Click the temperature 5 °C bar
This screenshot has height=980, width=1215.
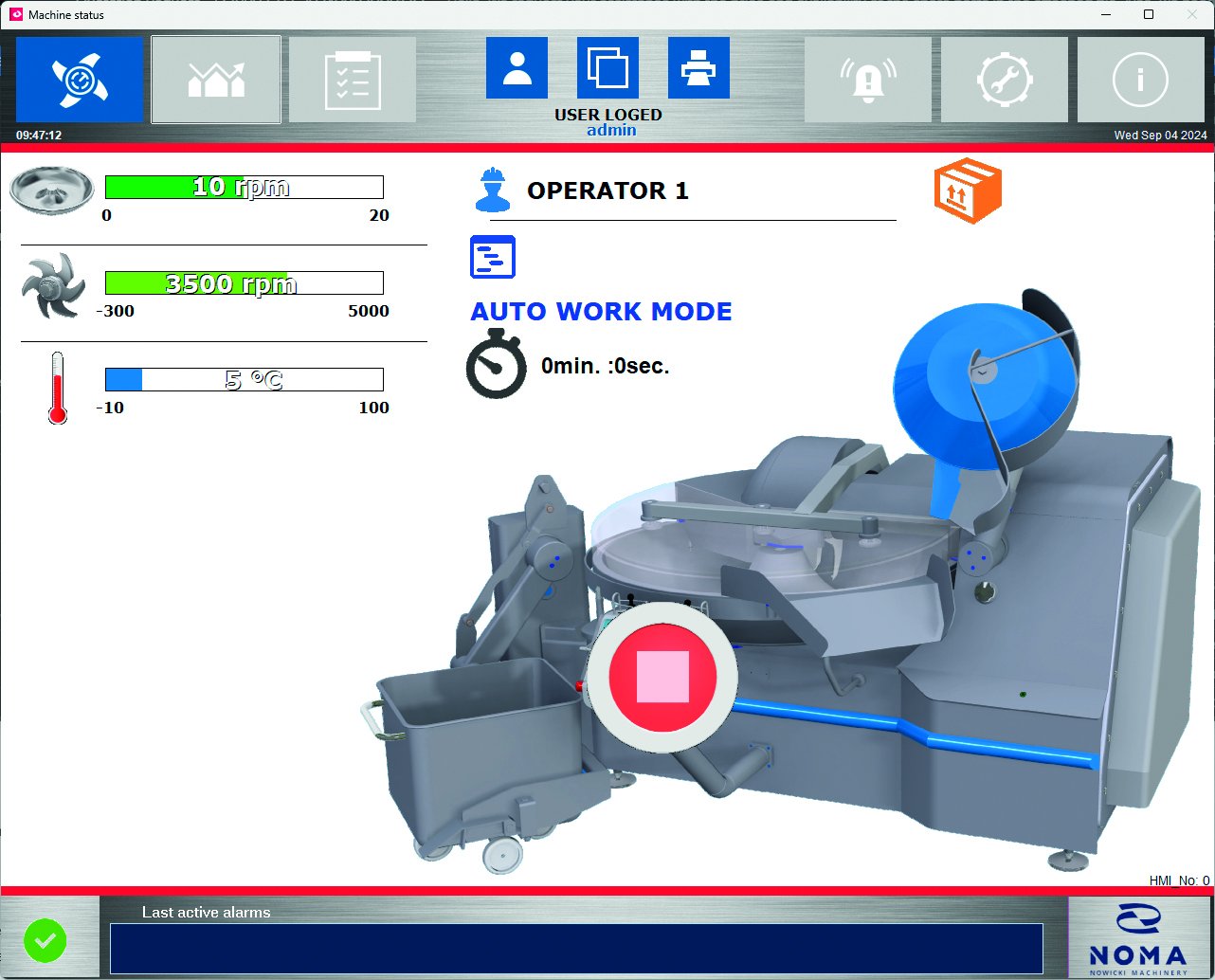244,380
